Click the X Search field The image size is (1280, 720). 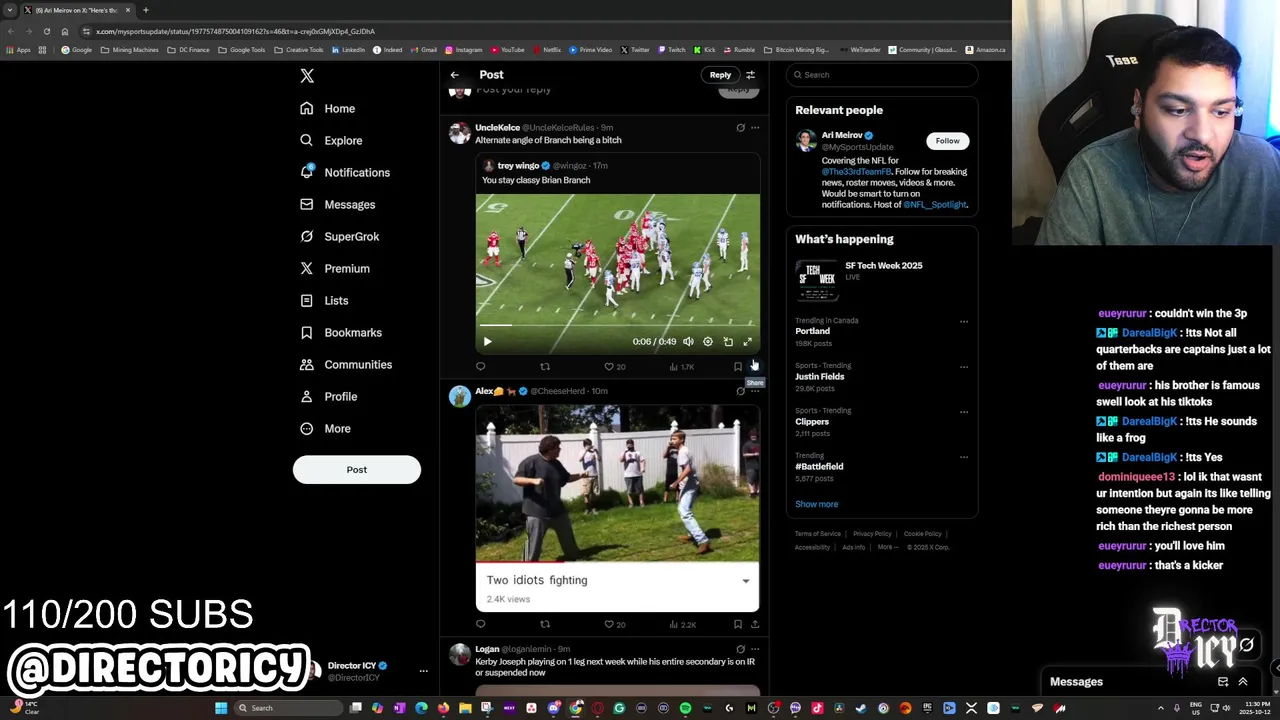point(882,75)
